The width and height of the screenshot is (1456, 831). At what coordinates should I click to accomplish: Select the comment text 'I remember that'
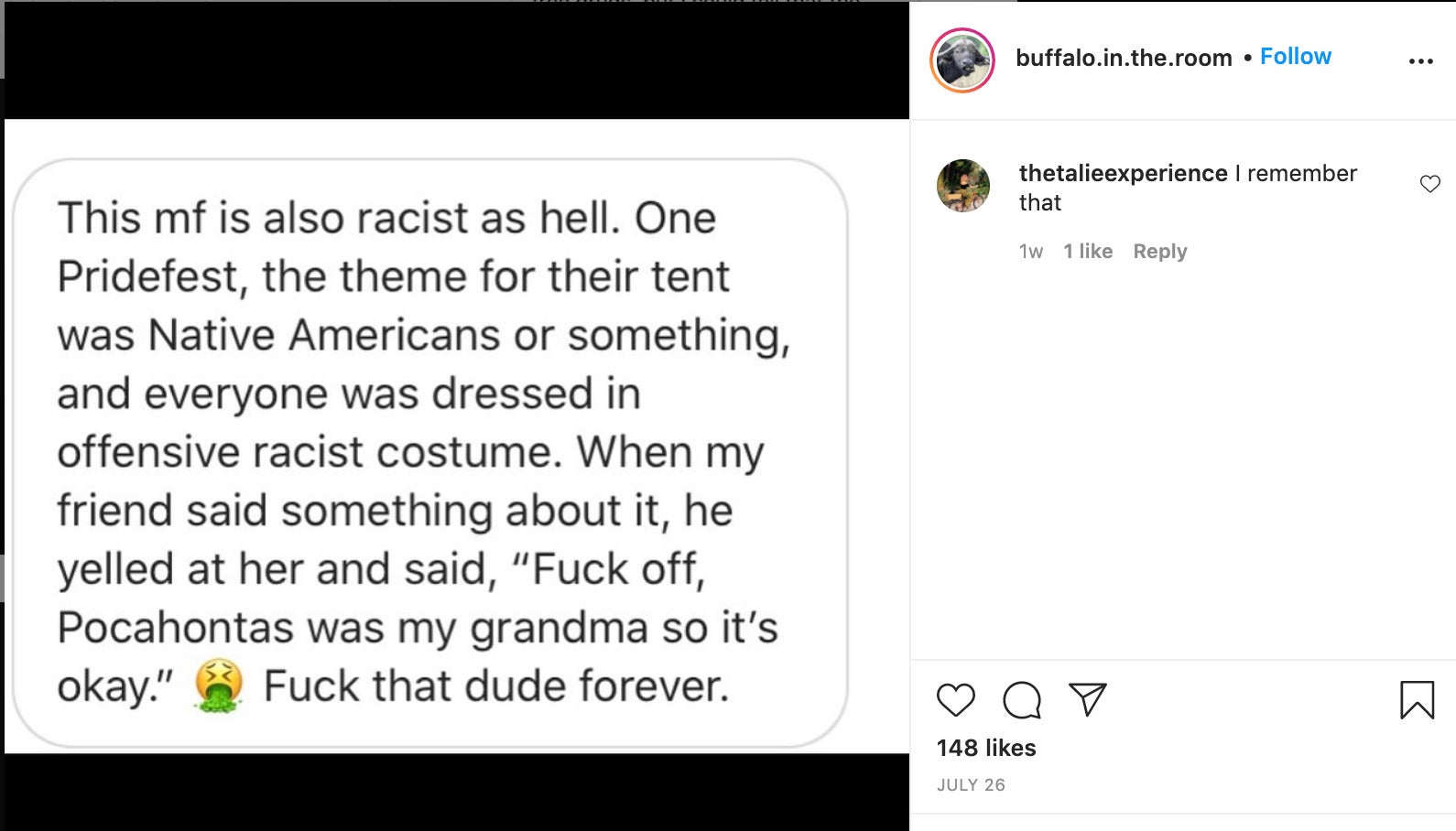pos(1189,188)
